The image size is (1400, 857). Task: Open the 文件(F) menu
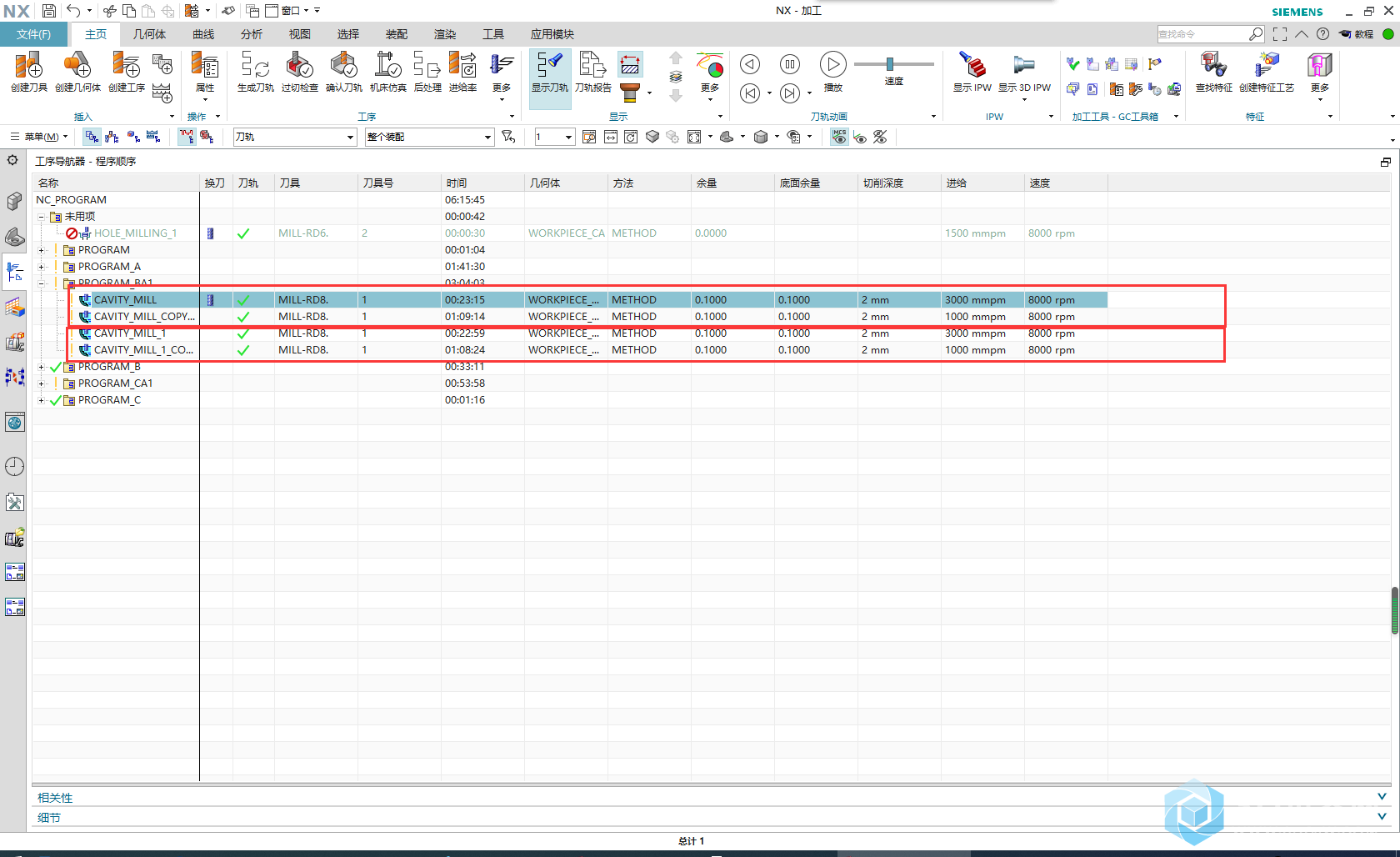(x=33, y=34)
